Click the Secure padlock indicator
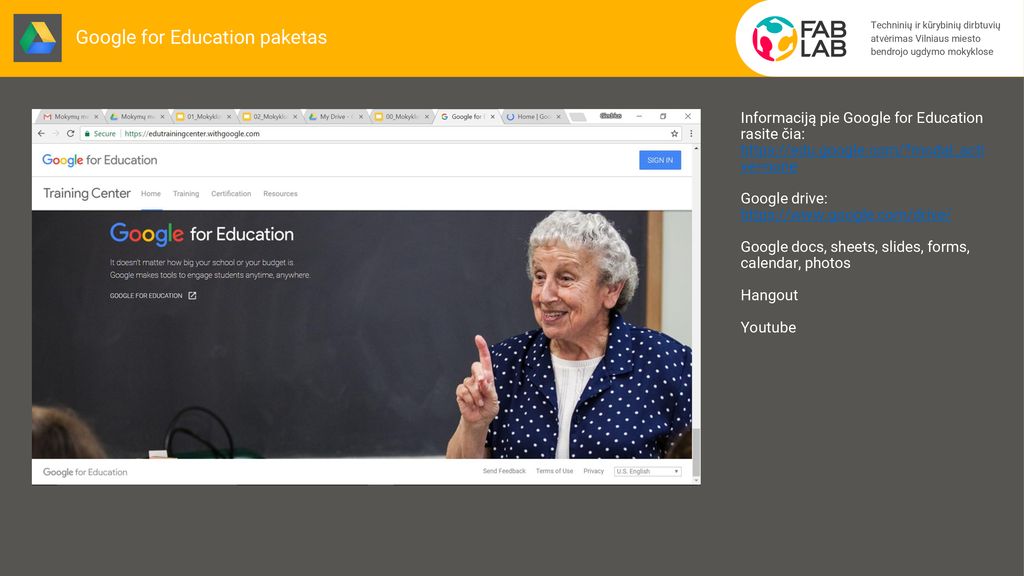The width and height of the screenshot is (1024, 576). tap(100, 133)
